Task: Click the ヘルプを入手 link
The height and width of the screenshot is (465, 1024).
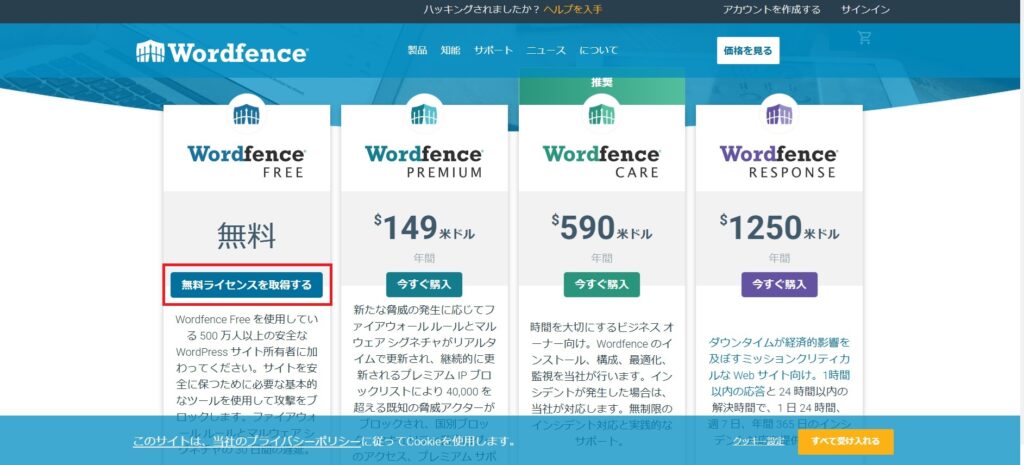Action: pos(573,10)
